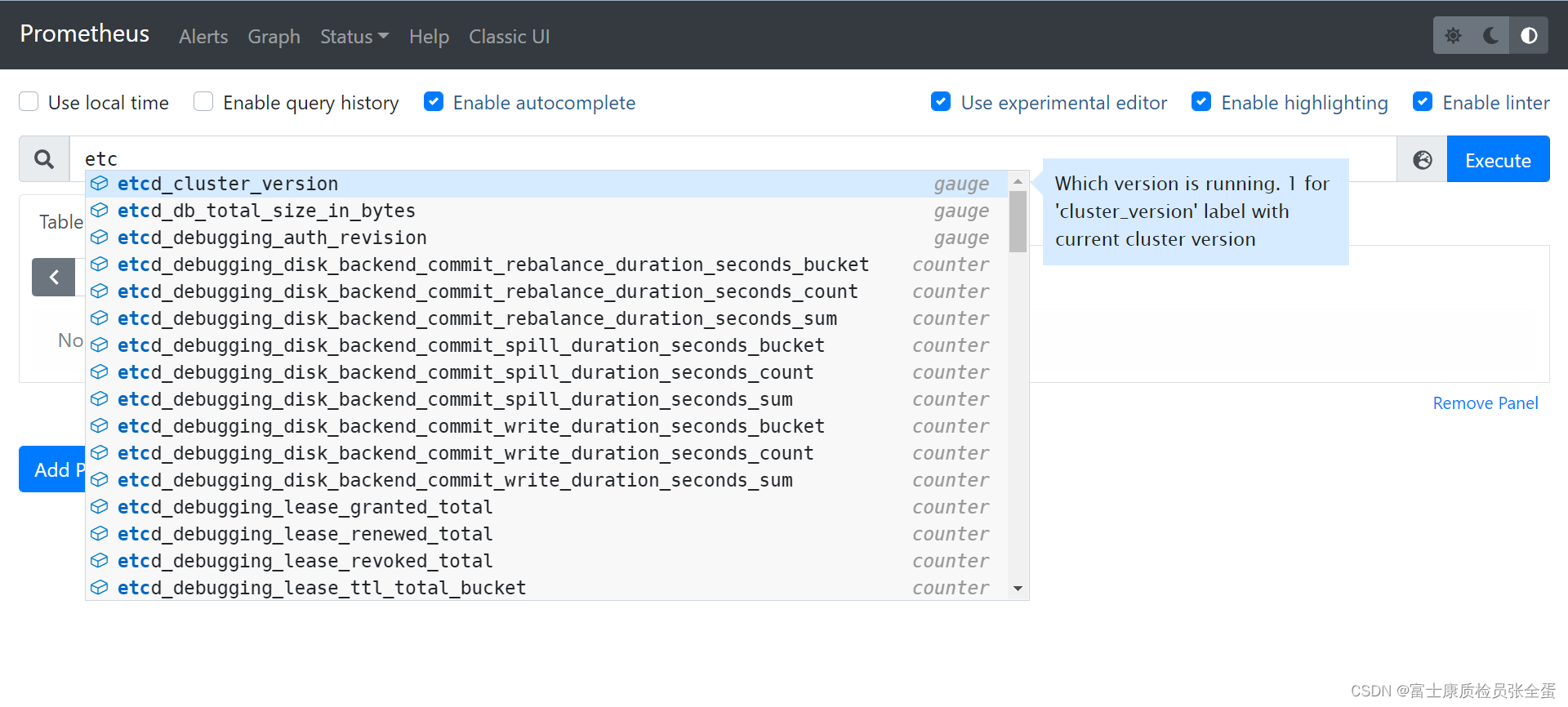
Task: Enable query history checkbox
Action: [203, 101]
